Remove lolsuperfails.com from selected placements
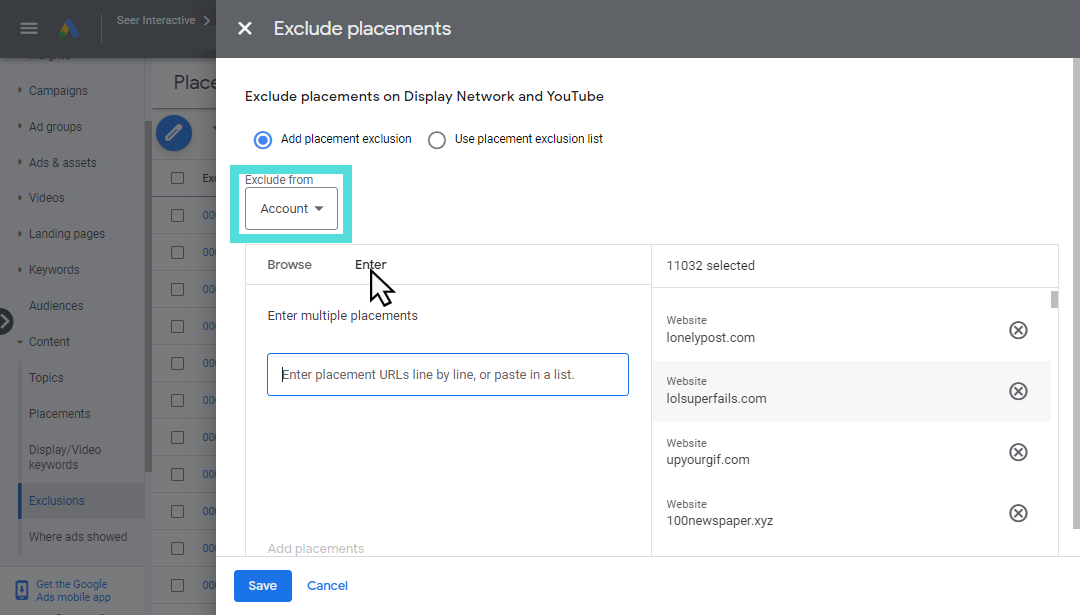Screen dimensions: 1080x615 [x=1018, y=391]
